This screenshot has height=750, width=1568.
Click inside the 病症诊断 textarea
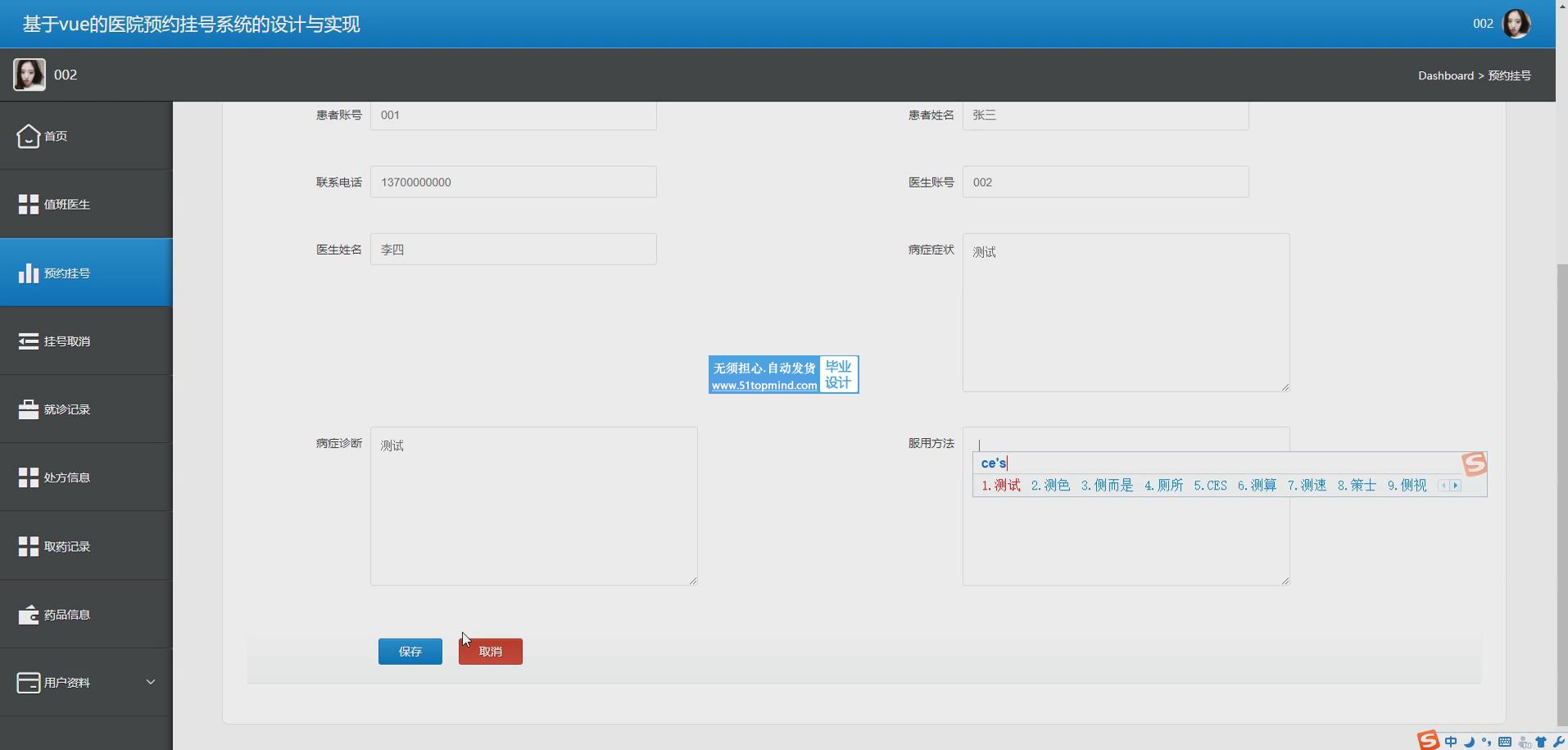(x=534, y=506)
